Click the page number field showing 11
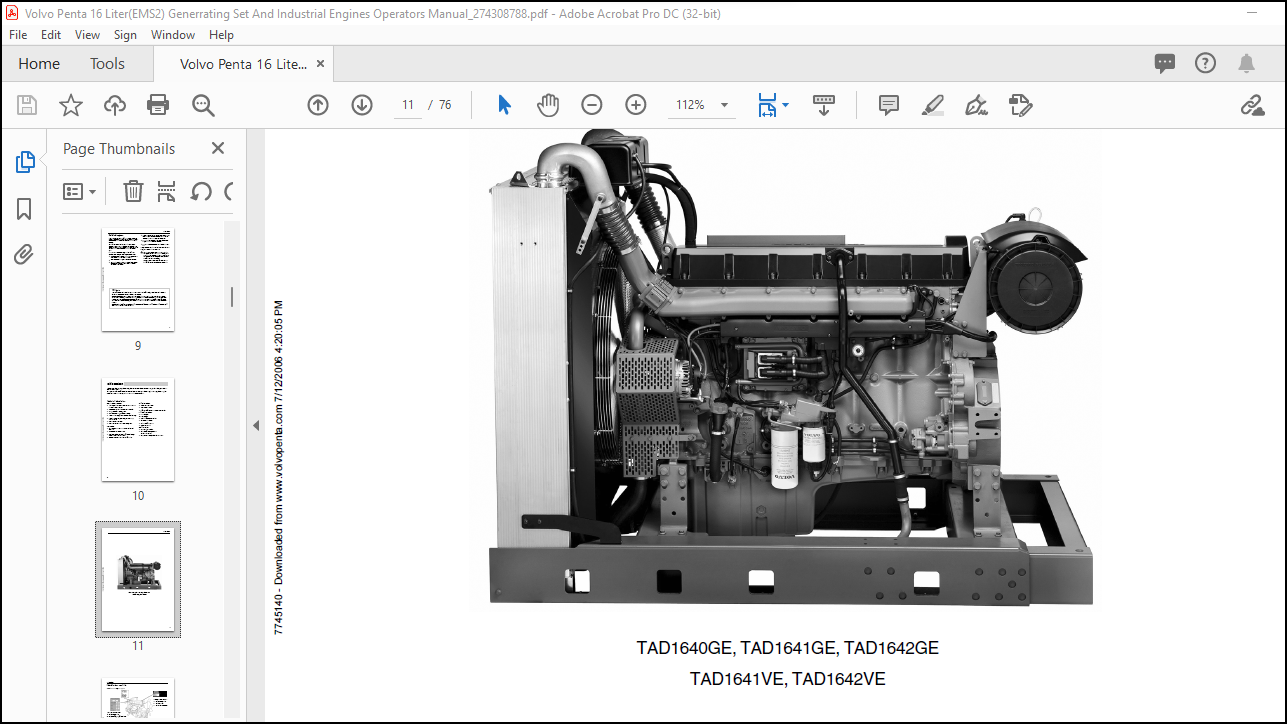Viewport: 1287px width, 724px height. tap(408, 105)
